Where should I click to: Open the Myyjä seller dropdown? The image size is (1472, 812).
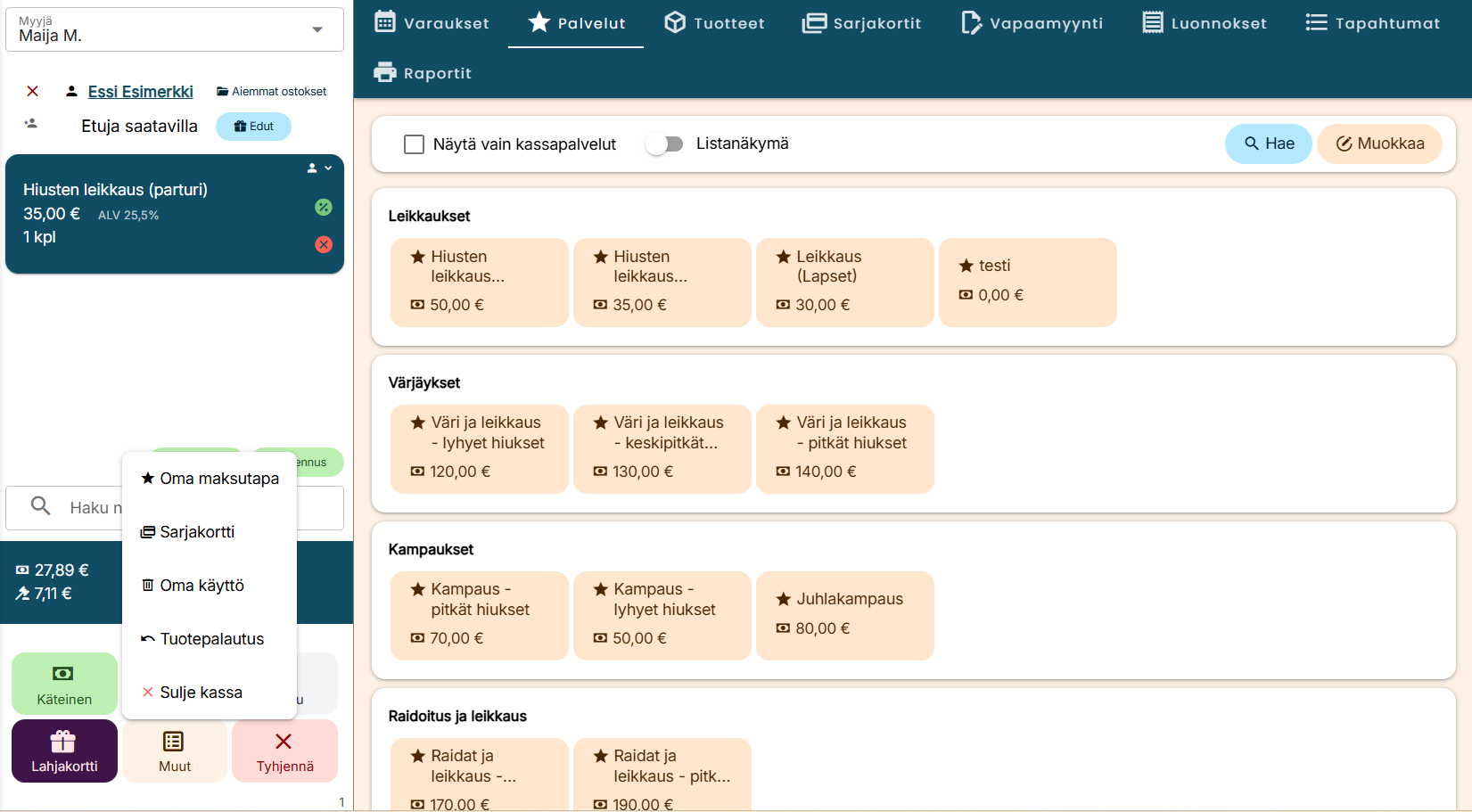[x=317, y=29]
